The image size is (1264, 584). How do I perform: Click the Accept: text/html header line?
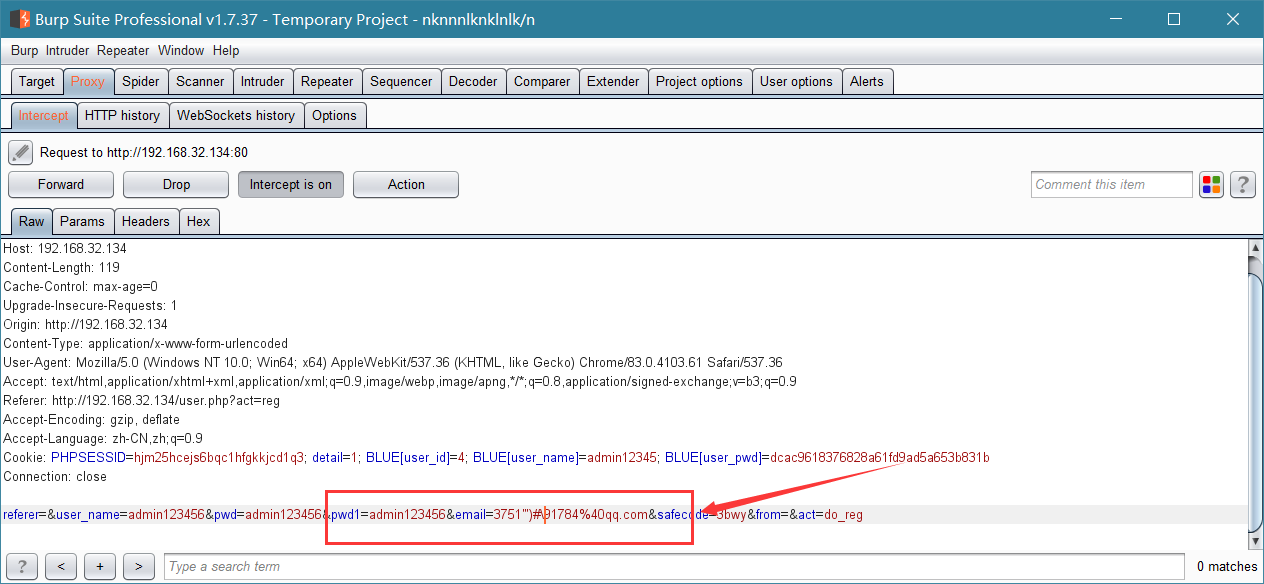400,381
